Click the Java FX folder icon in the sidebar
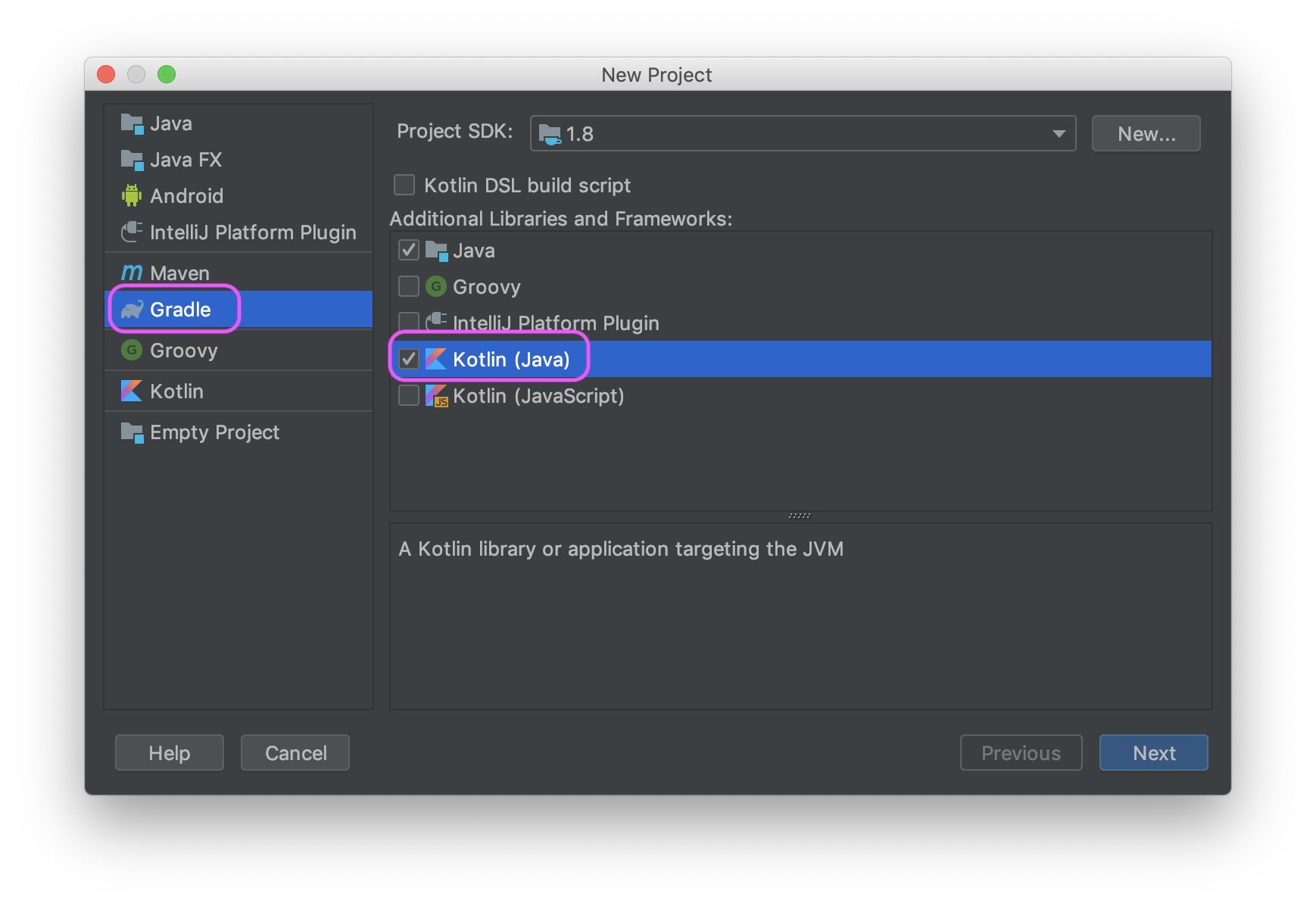The height and width of the screenshot is (907, 1316). click(x=132, y=160)
